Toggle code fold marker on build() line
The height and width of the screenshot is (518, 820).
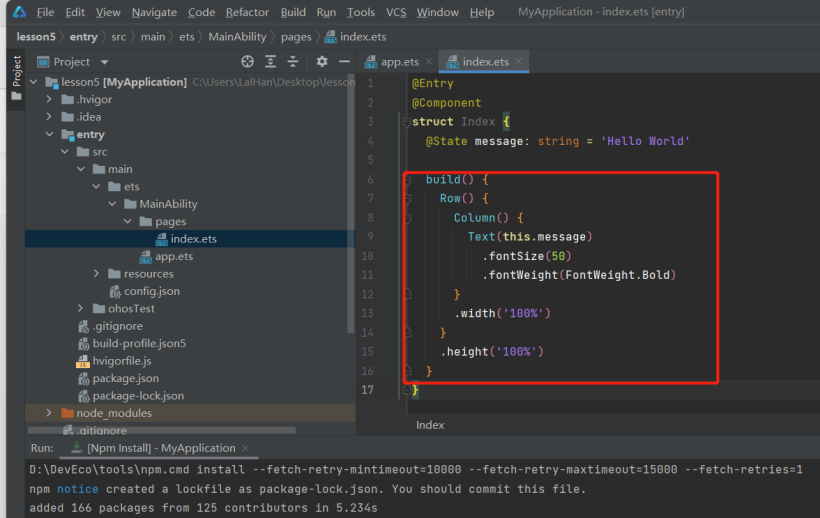pyautogui.click(x=408, y=179)
